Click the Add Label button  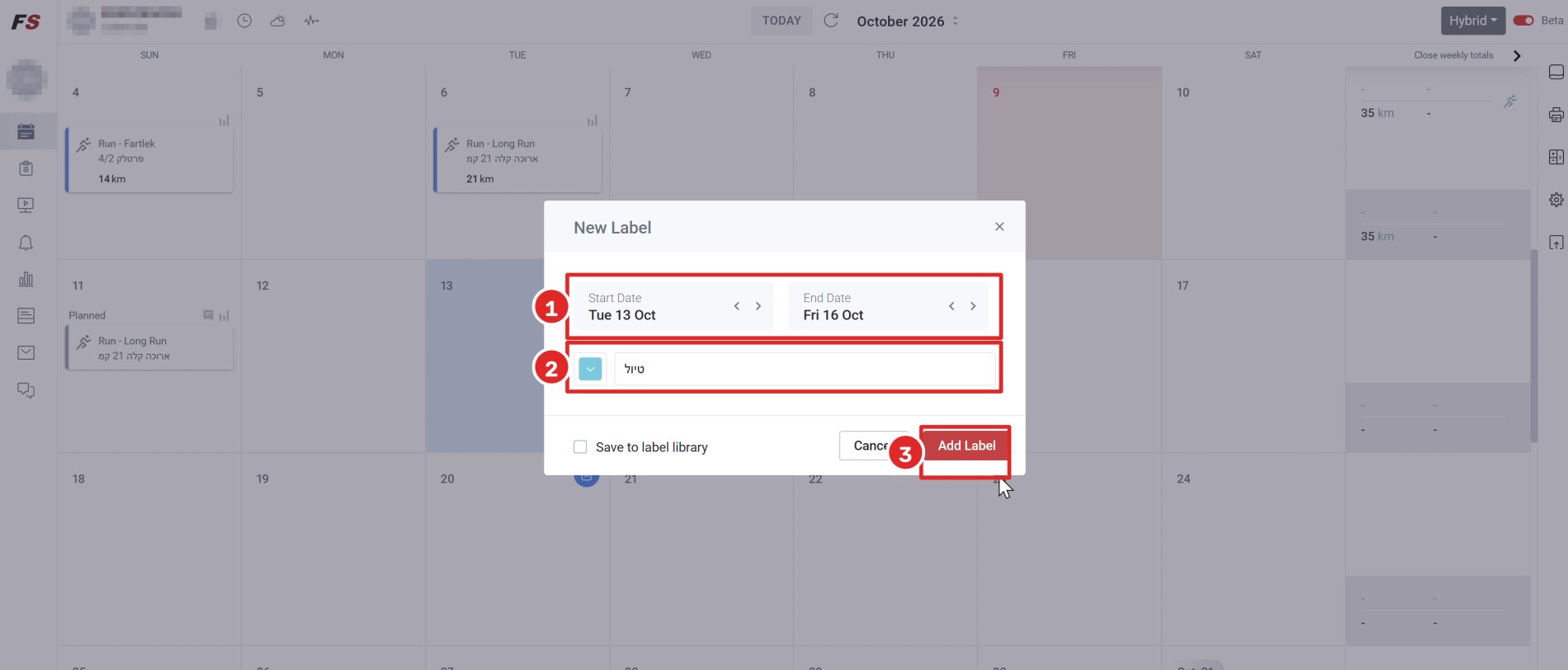pos(966,446)
